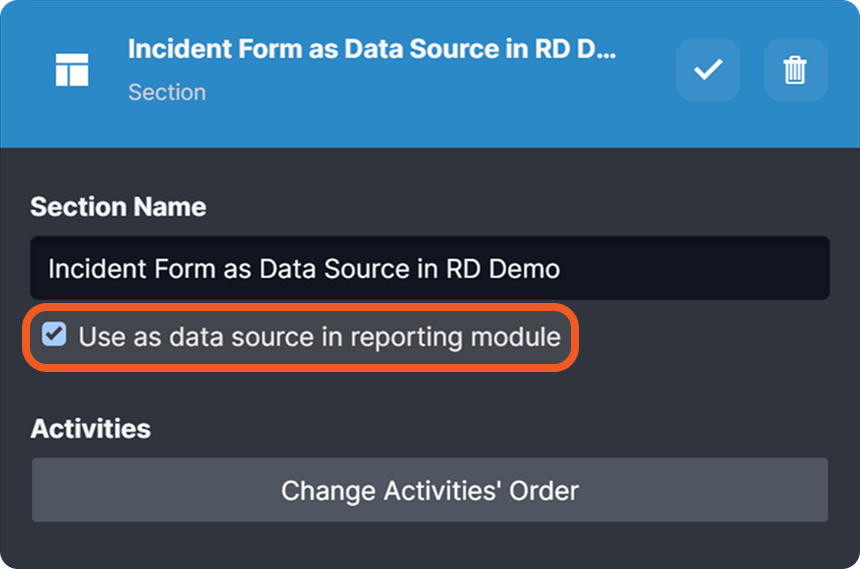This screenshot has width=860, height=569.
Task: Click the 'Section' subtitle in the header
Action: 167,92
